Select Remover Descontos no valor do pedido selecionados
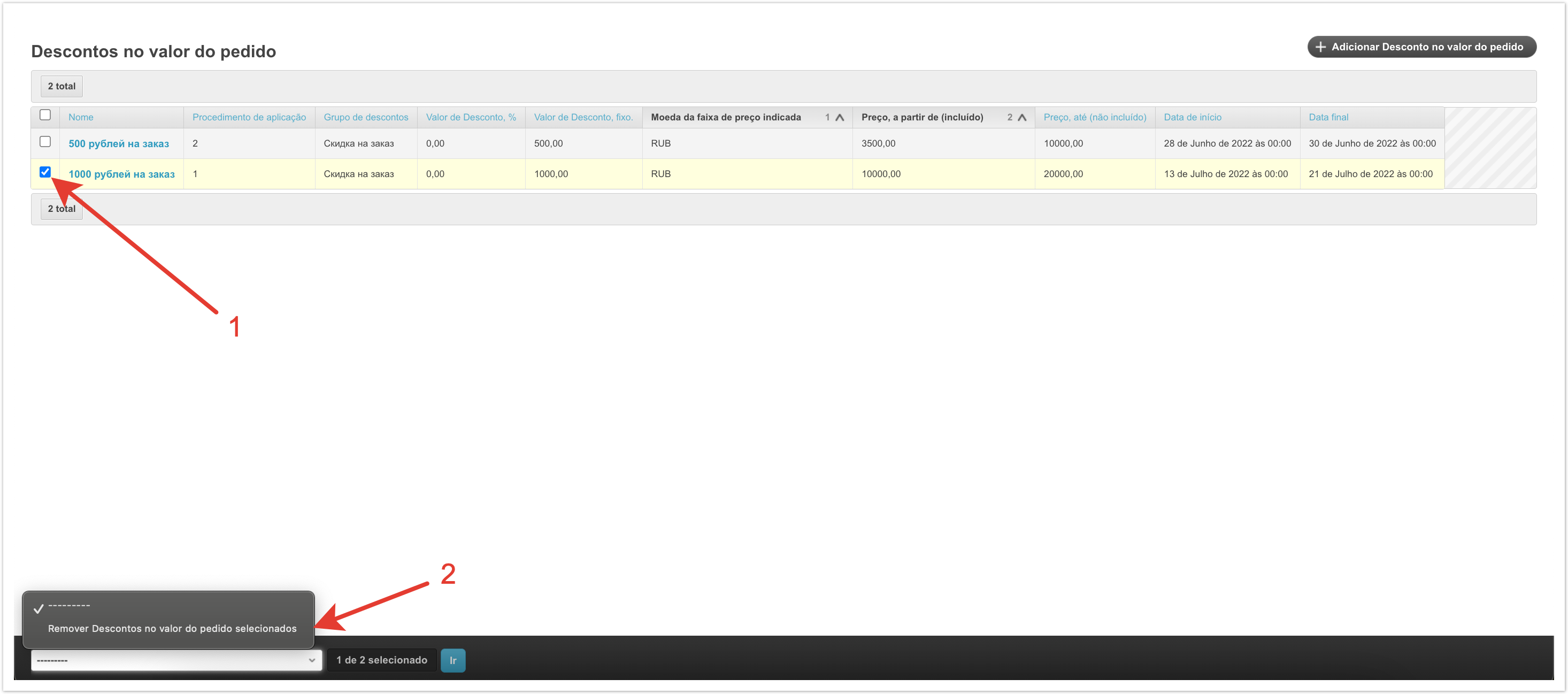This screenshot has height=694, width=1568. [172, 628]
